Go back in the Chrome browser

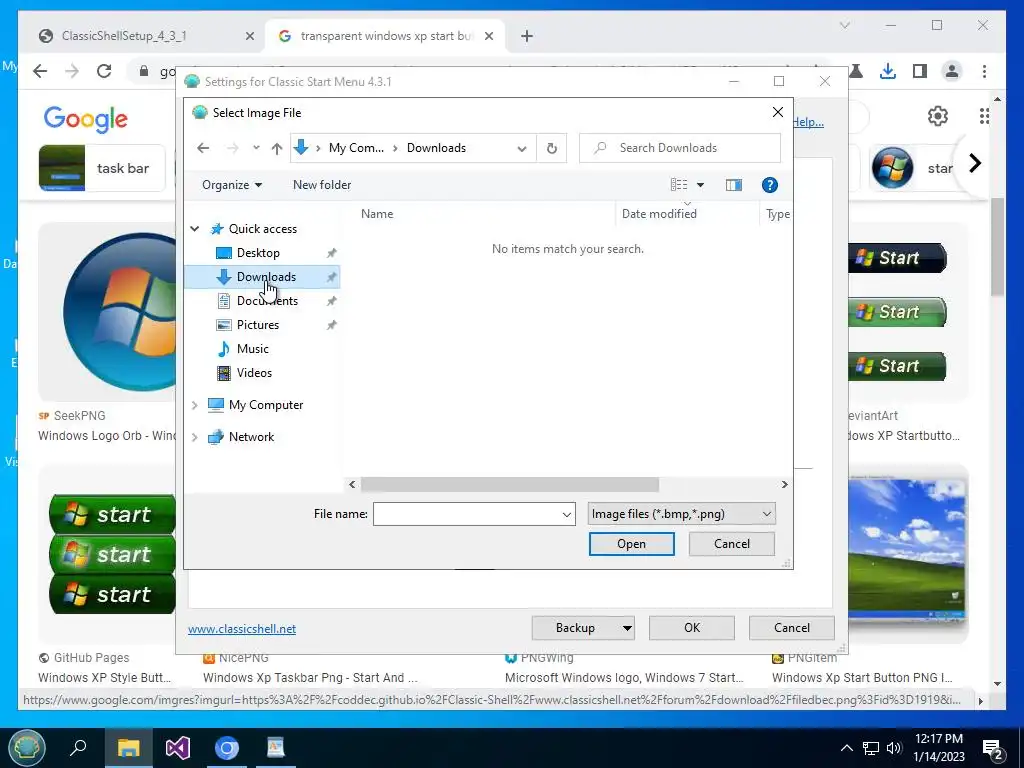pyautogui.click(x=40, y=71)
